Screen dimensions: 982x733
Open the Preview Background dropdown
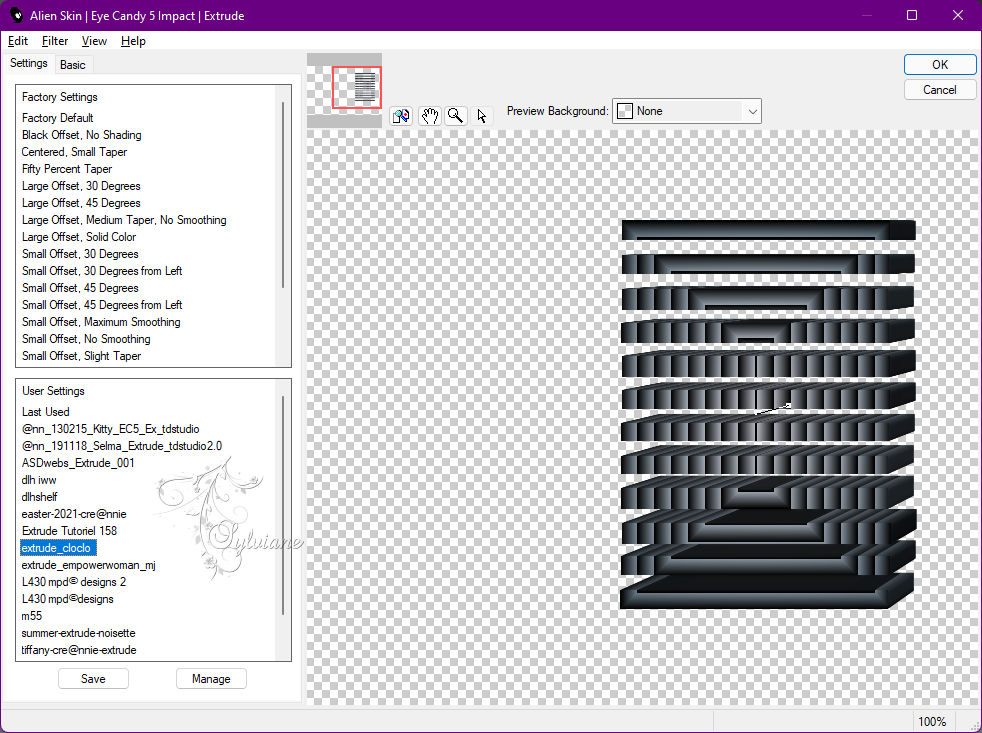point(686,111)
